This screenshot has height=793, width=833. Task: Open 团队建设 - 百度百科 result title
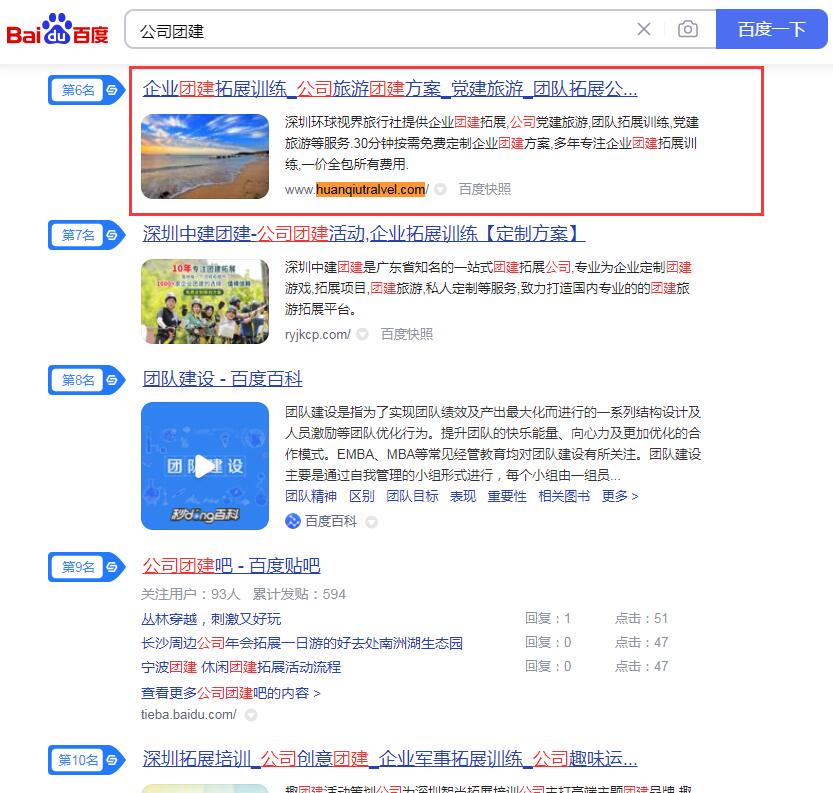(x=223, y=379)
